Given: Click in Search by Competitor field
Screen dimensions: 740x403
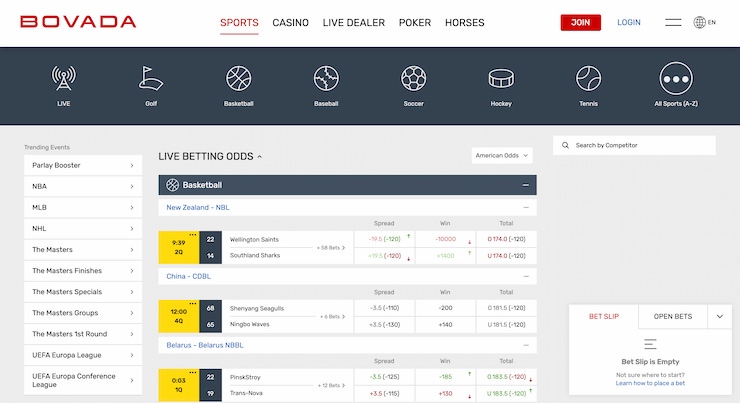Looking at the screenshot, I should pos(634,145).
